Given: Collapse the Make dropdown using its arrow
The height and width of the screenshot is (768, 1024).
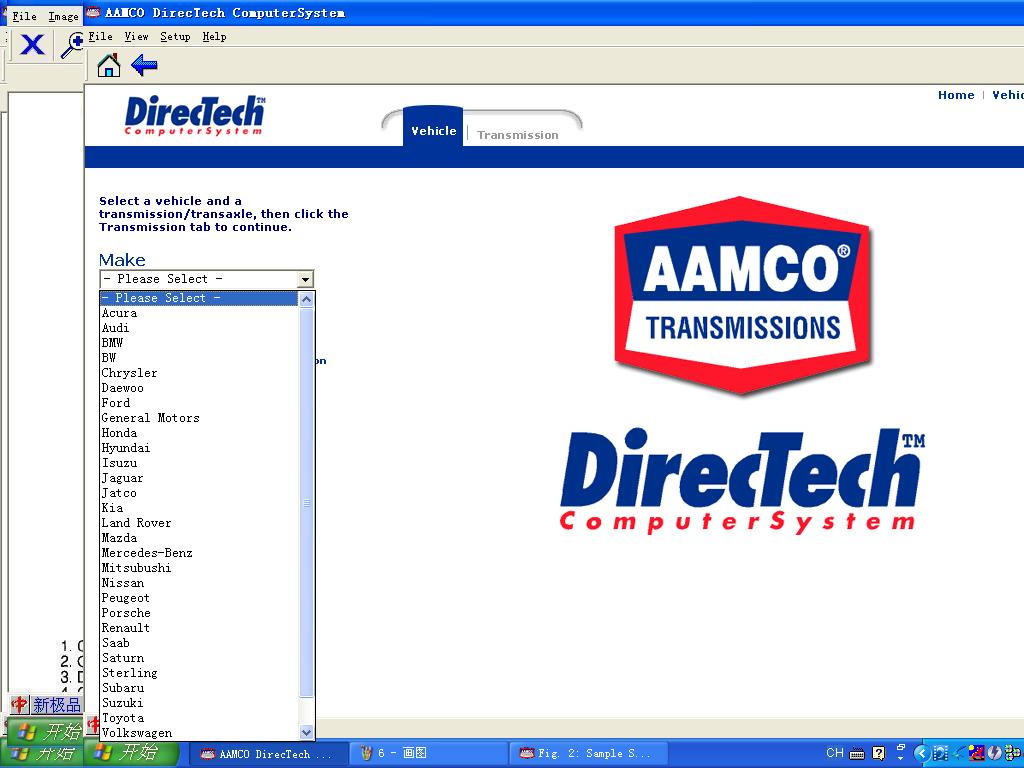Looking at the screenshot, I should (x=306, y=280).
